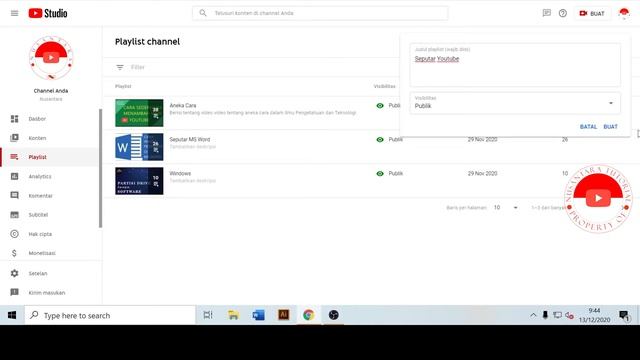640x360 pixels.
Task: Open OBS Studio on the taskbar
Action: pyautogui.click(x=333, y=315)
